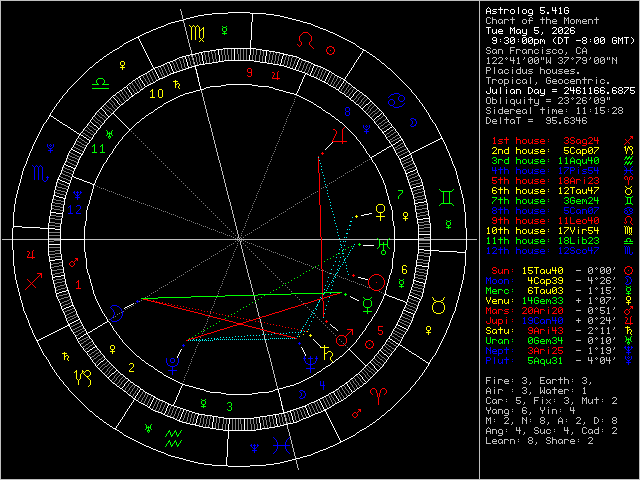Click 'Tropical, Geocentric.' text
640x480 pixels.
[548, 81]
